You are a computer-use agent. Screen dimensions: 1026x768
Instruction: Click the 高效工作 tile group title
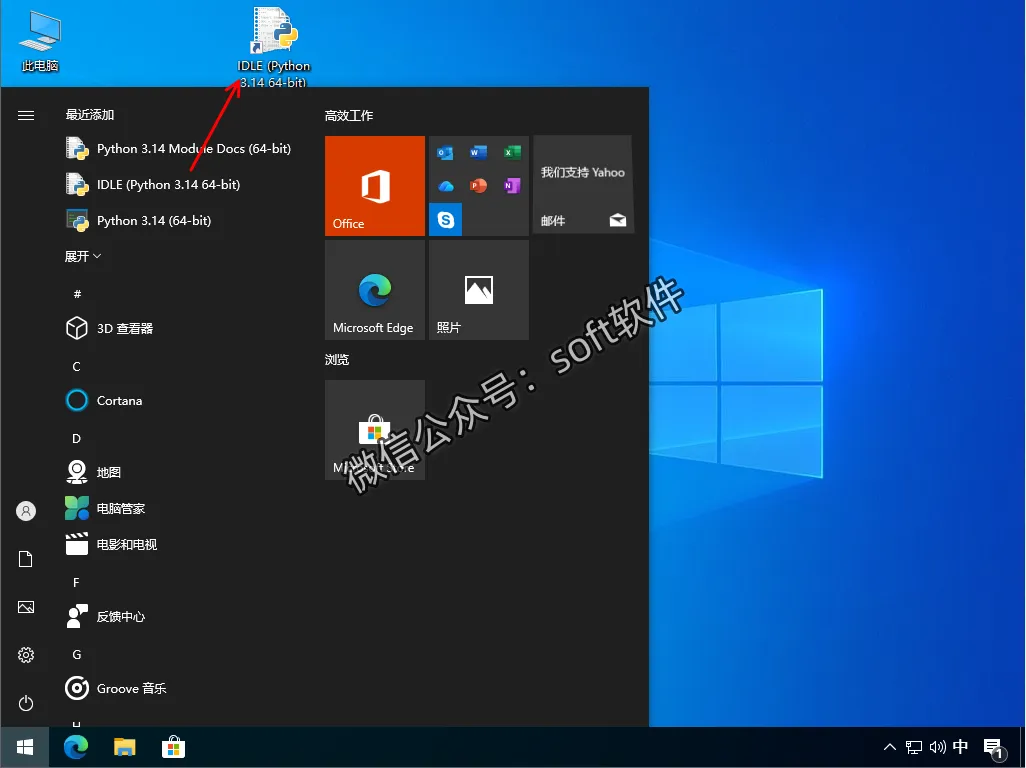349,116
